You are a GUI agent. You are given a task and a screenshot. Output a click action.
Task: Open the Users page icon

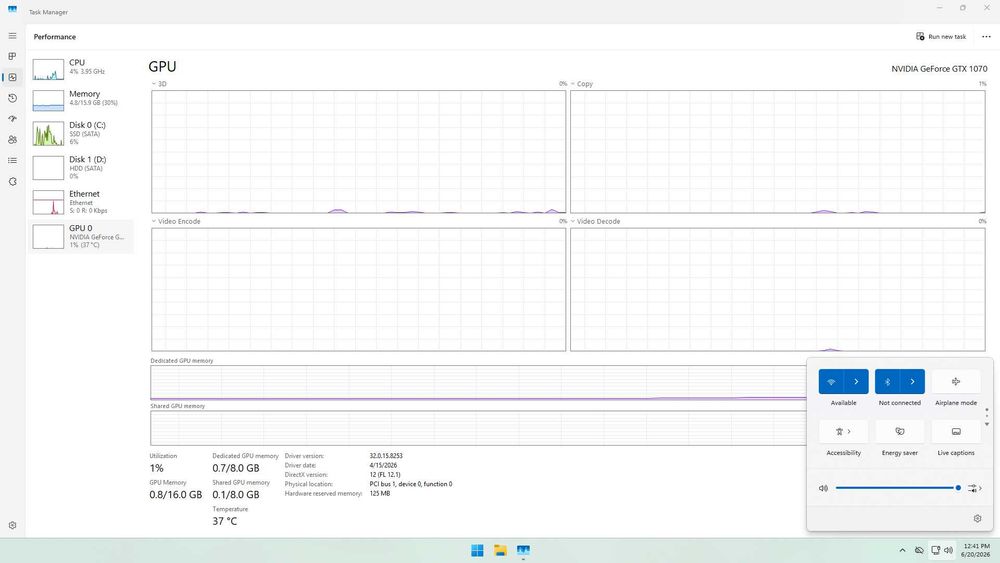tap(12, 140)
